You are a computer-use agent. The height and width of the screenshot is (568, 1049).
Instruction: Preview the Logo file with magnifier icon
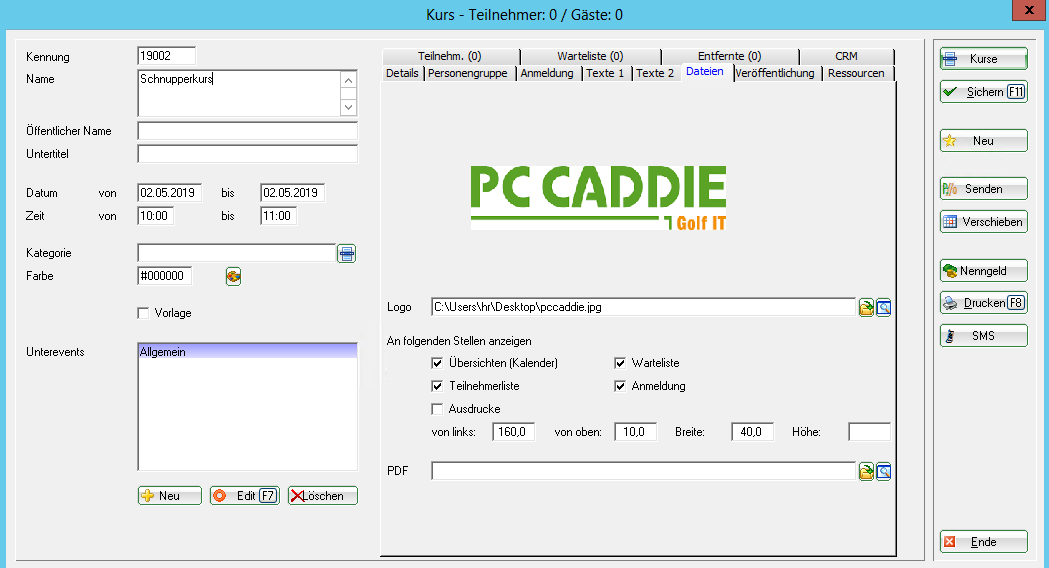point(883,308)
